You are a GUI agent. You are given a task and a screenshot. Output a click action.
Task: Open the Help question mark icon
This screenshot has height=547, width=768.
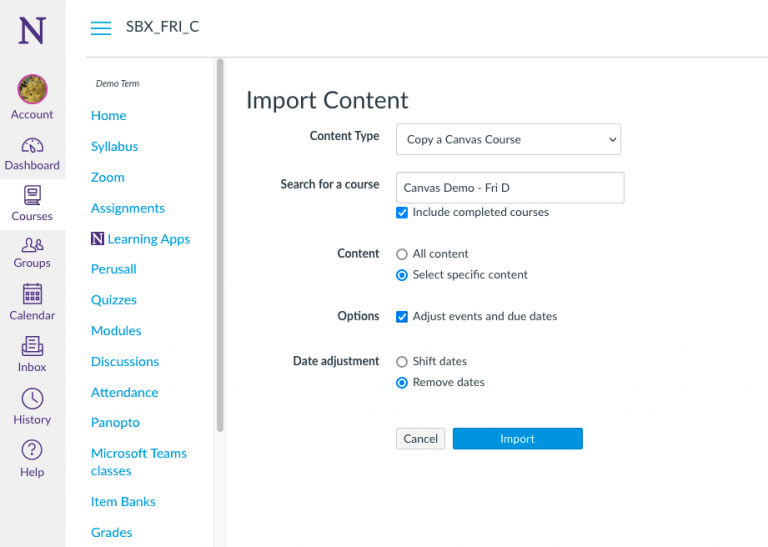click(x=32, y=450)
